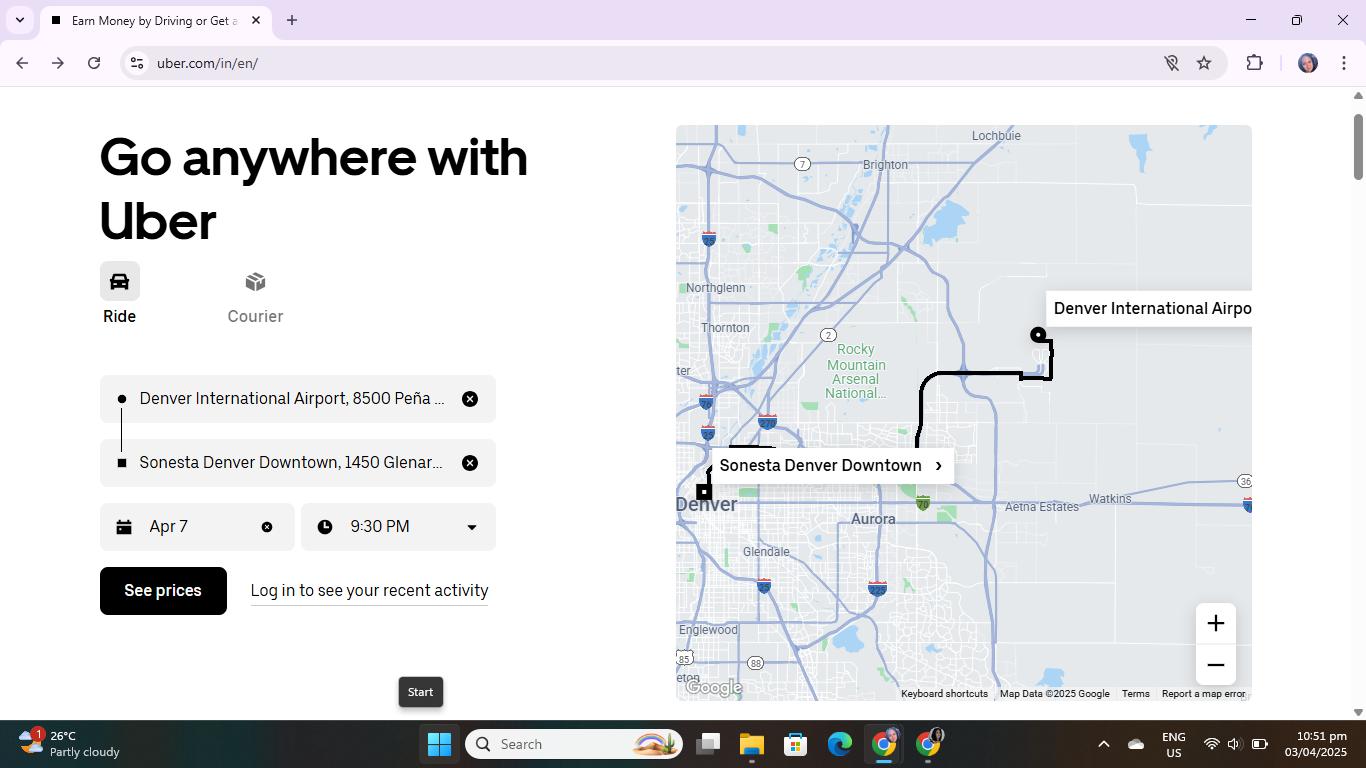Screen dimensions: 1366x768
Task: Select the Earn Money by Driving tab
Action: tap(155, 20)
